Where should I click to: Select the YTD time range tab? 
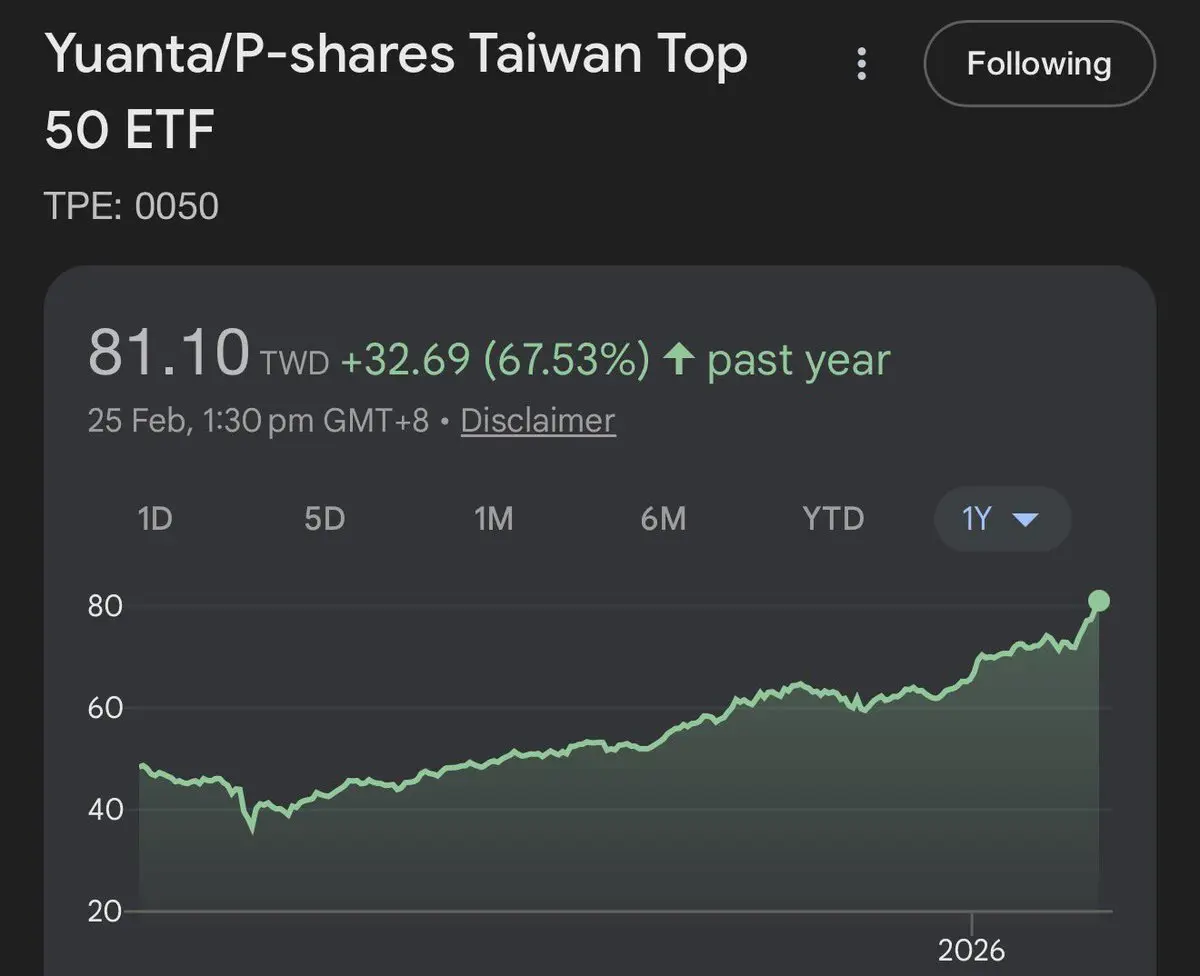pyautogui.click(x=833, y=519)
